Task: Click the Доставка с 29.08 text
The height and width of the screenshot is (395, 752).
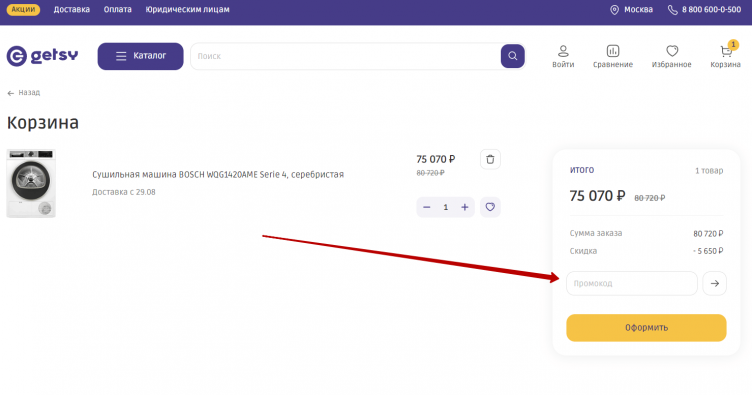Action: pos(124,192)
